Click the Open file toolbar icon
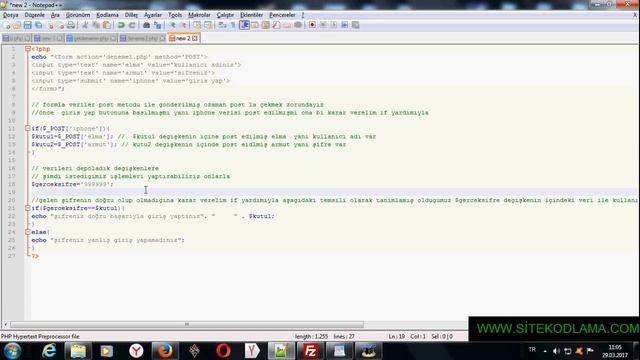The height and width of the screenshot is (360, 640). coord(17,25)
